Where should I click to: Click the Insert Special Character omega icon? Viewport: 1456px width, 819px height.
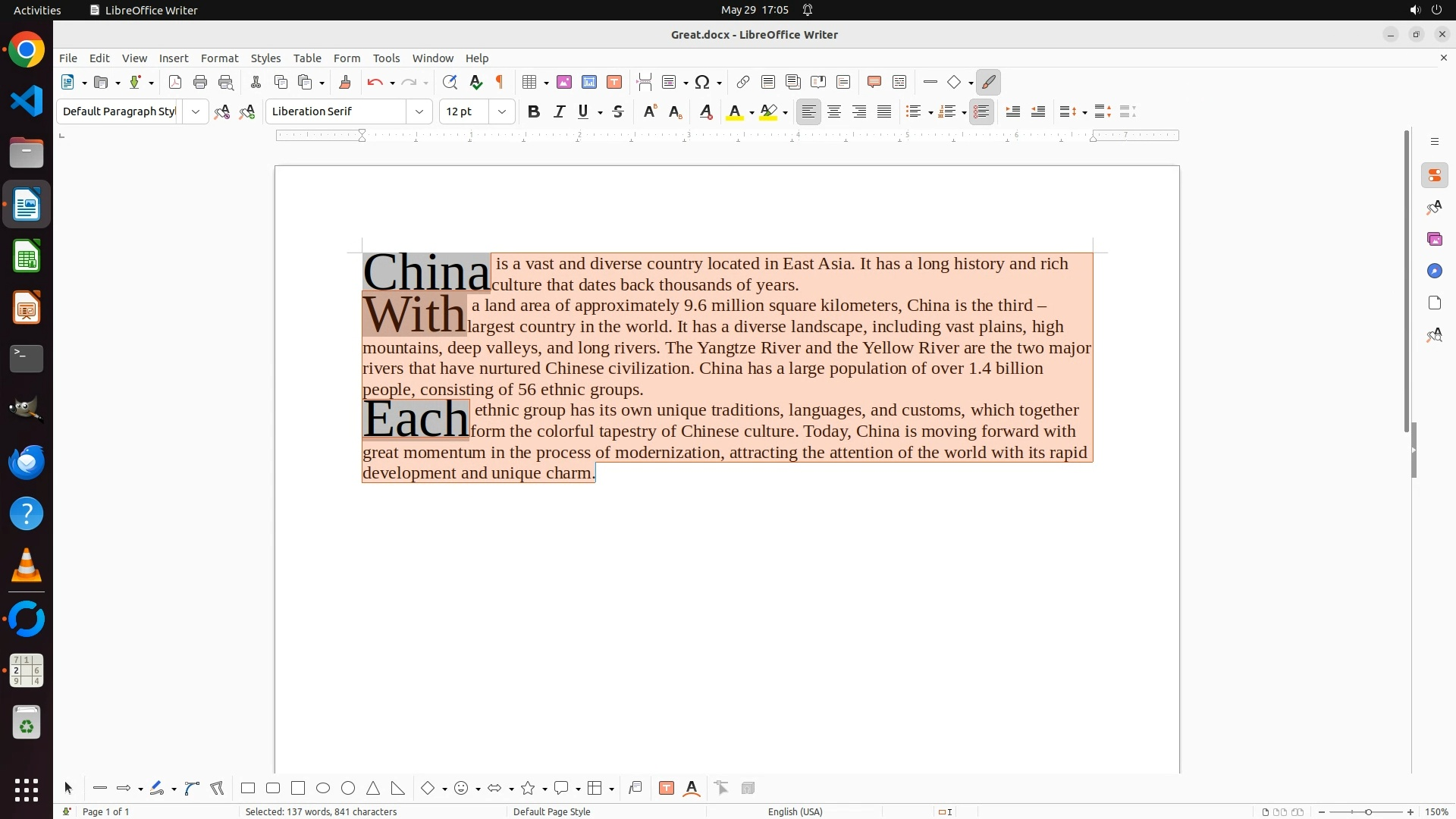(x=702, y=82)
